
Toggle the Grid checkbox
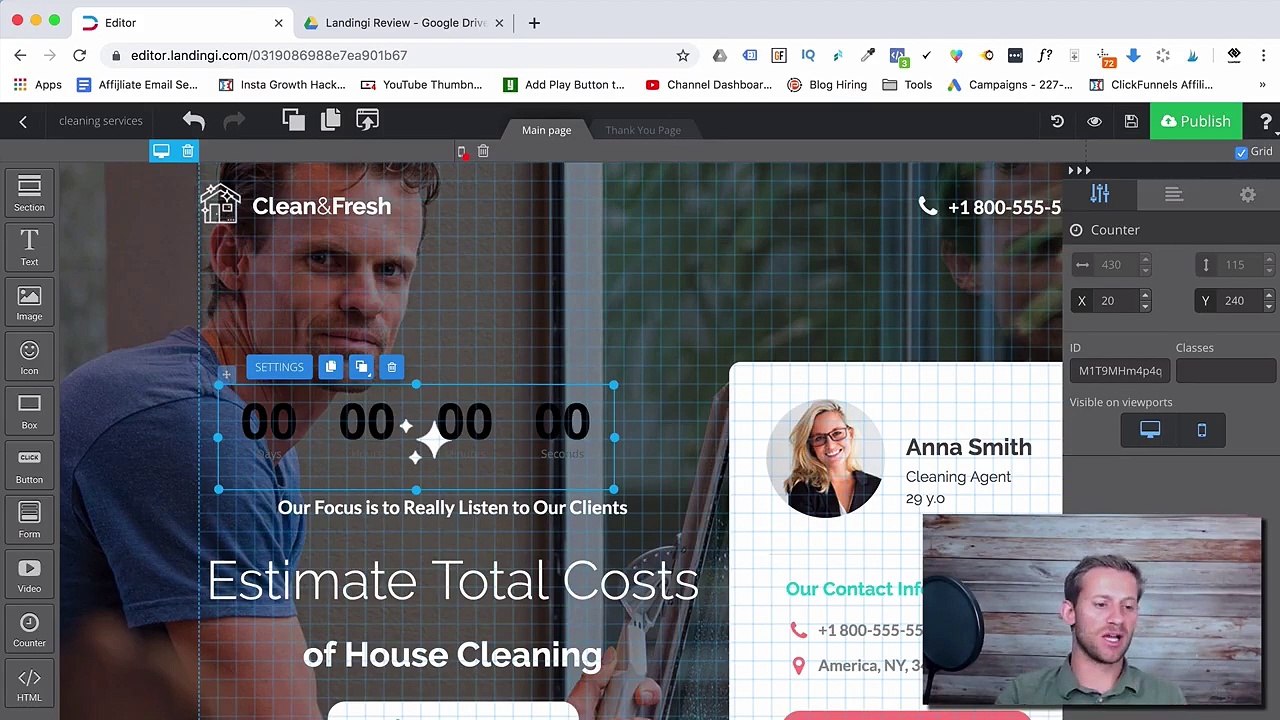pos(1241,152)
